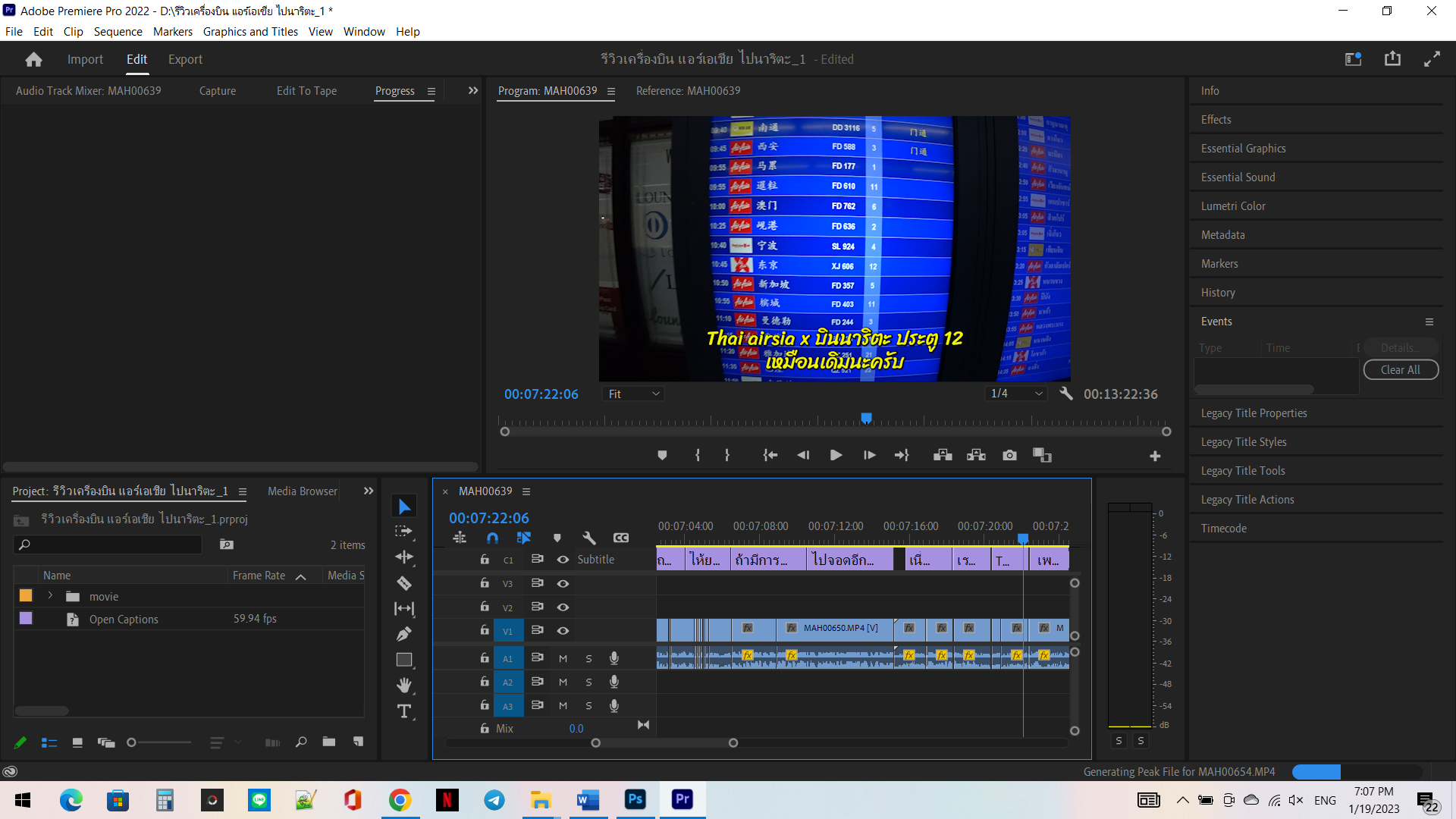Select the Rectangle tool
The height and width of the screenshot is (819, 1456).
tap(404, 660)
